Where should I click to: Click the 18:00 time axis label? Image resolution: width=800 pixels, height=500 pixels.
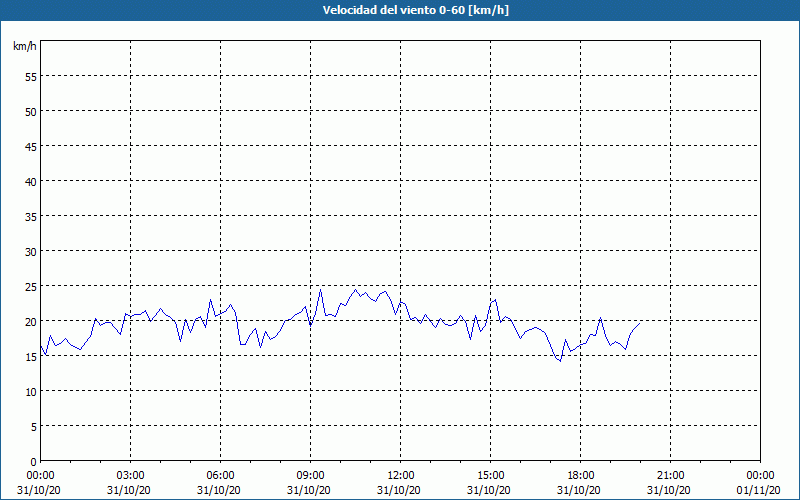580,476
